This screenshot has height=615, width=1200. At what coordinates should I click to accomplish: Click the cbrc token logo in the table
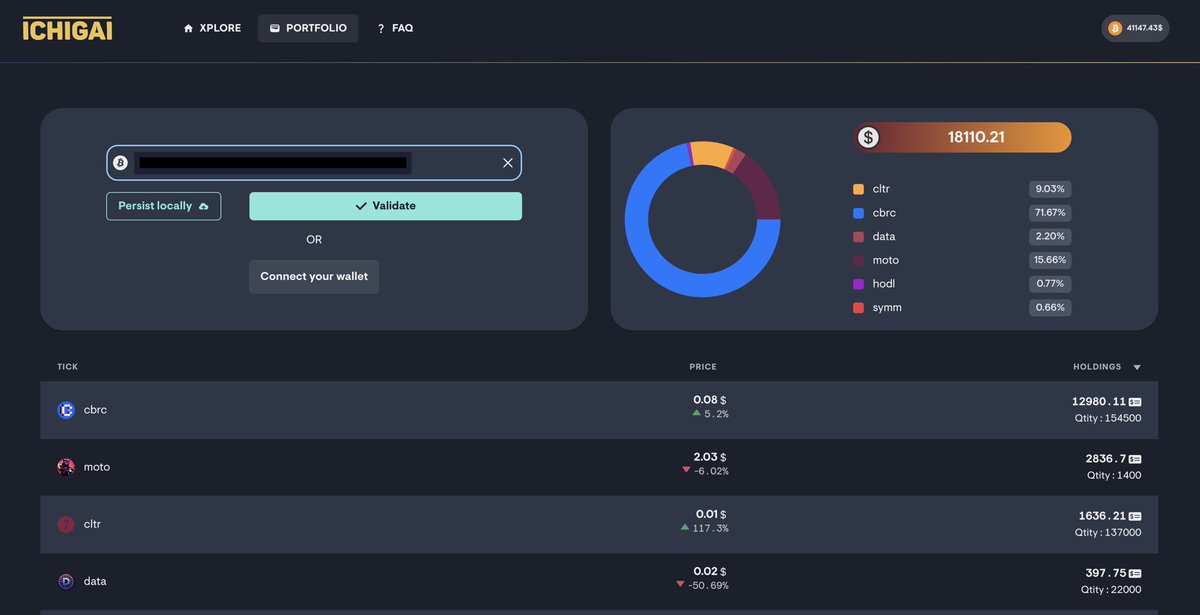pos(66,410)
